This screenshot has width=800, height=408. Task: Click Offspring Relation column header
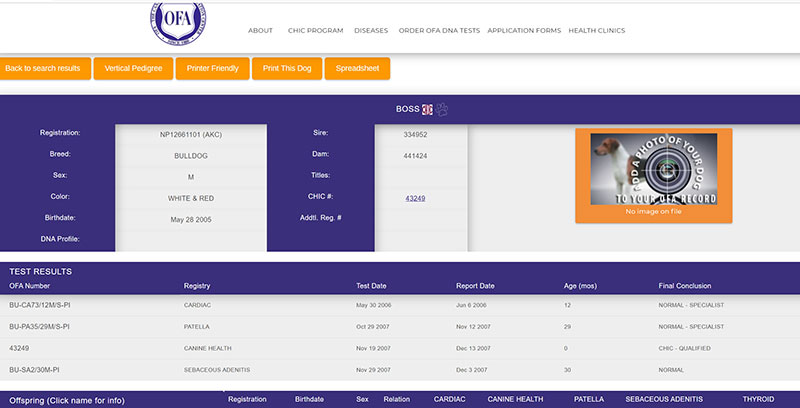click(397, 399)
